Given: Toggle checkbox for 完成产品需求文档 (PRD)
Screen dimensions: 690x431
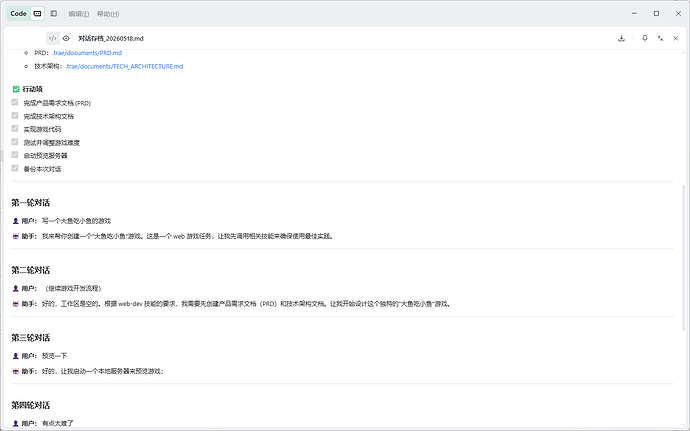Looking at the screenshot, I should (15, 102).
